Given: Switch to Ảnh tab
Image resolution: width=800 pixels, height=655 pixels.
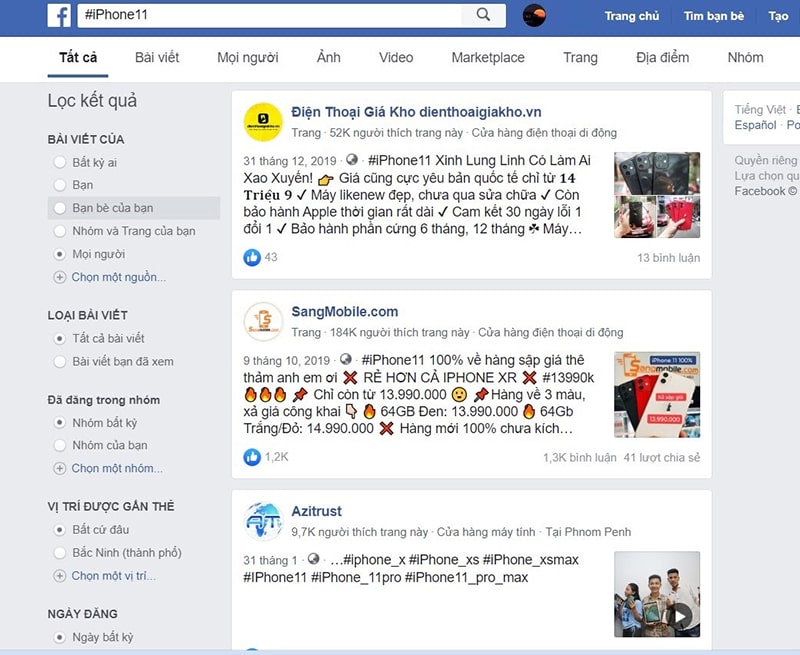Looking at the screenshot, I should point(329,57).
